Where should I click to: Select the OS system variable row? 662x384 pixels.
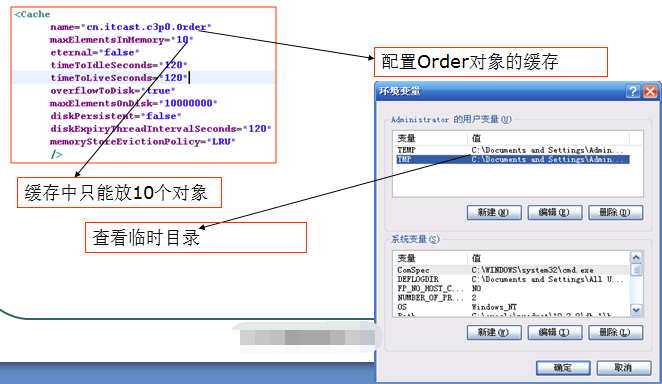point(513,307)
